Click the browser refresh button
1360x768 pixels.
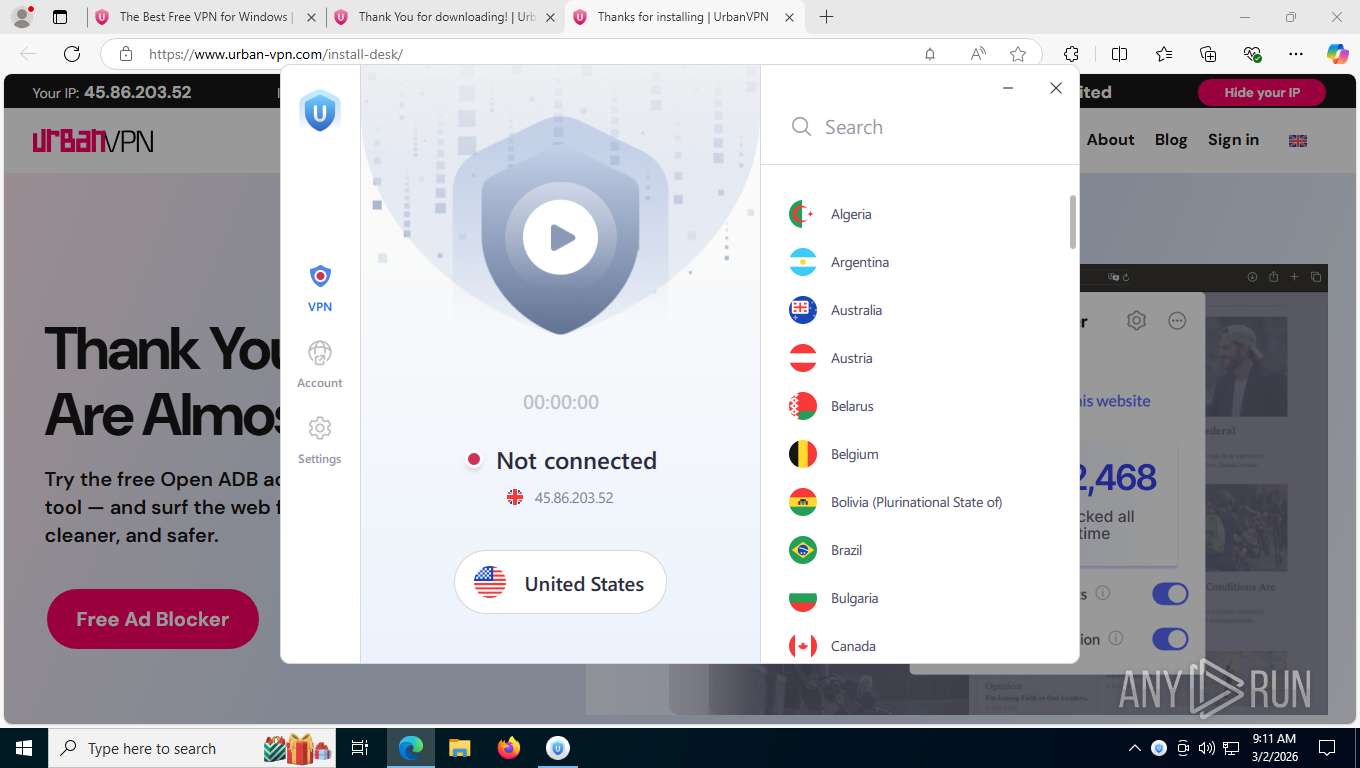pos(72,54)
